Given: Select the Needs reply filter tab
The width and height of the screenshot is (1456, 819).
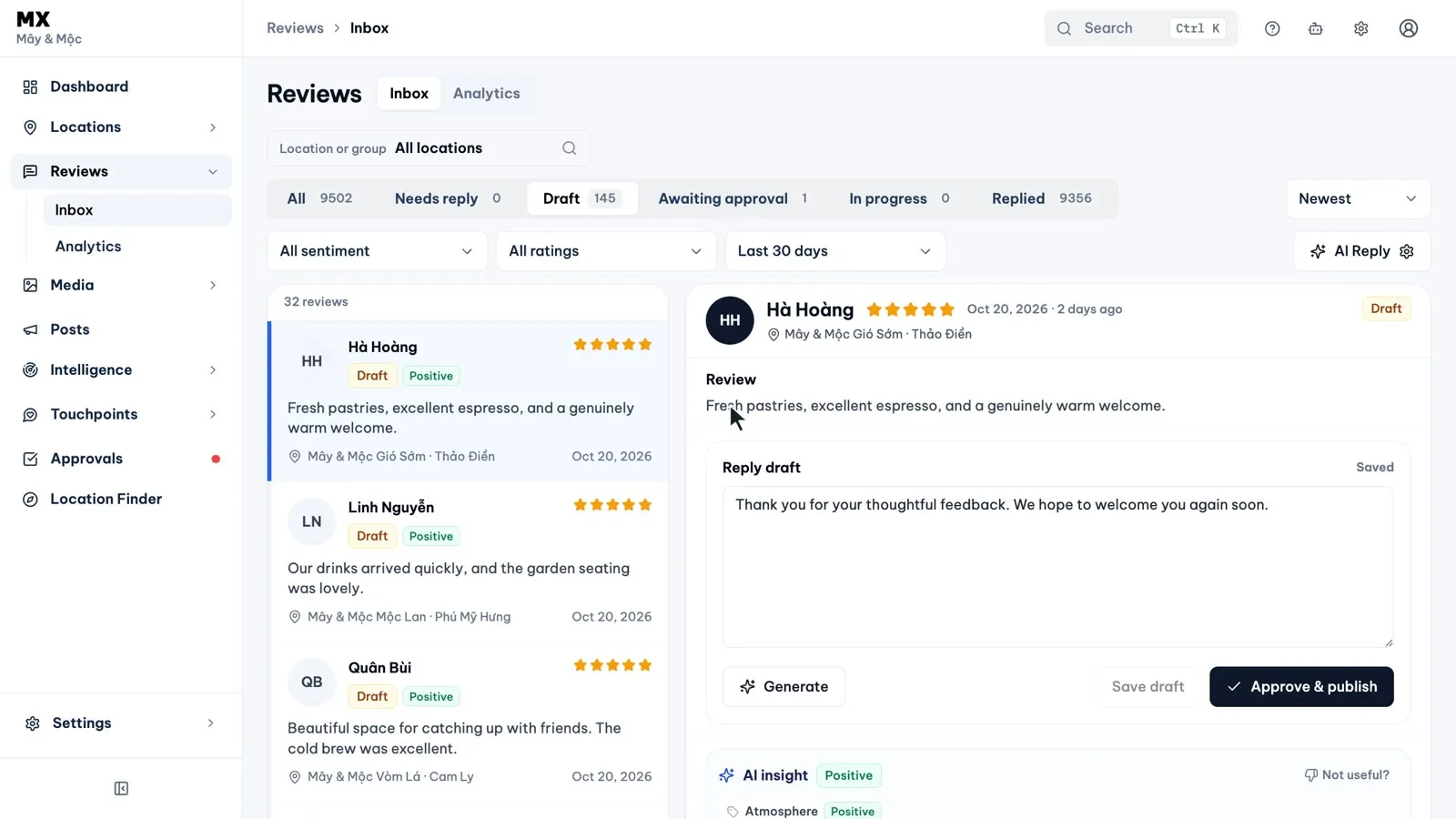Looking at the screenshot, I should (x=448, y=198).
